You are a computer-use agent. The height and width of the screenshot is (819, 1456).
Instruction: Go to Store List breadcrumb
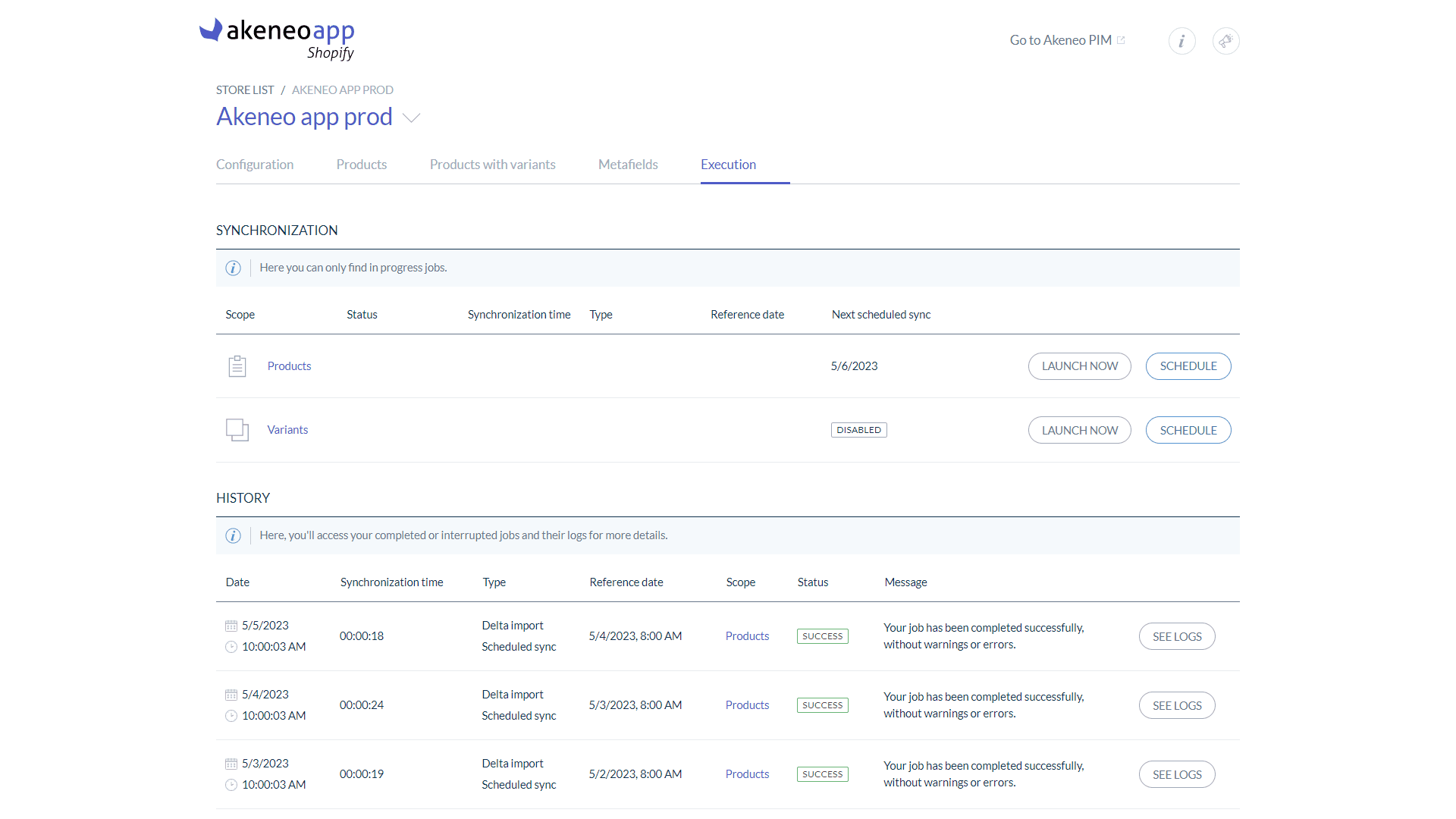tap(245, 90)
